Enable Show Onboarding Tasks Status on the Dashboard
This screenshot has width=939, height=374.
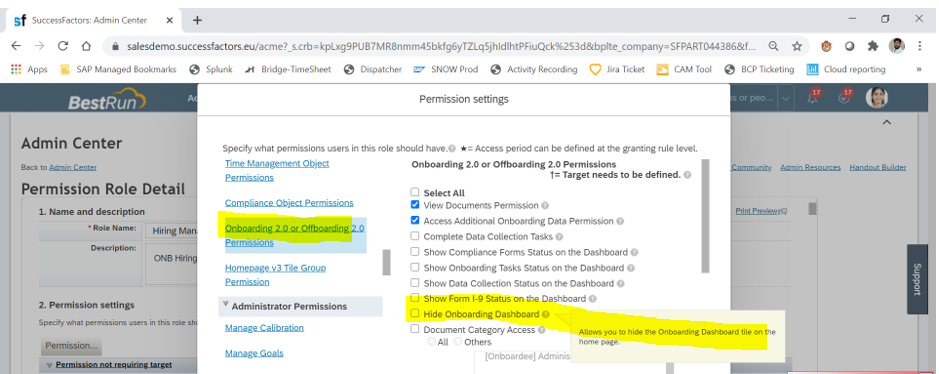point(414,267)
